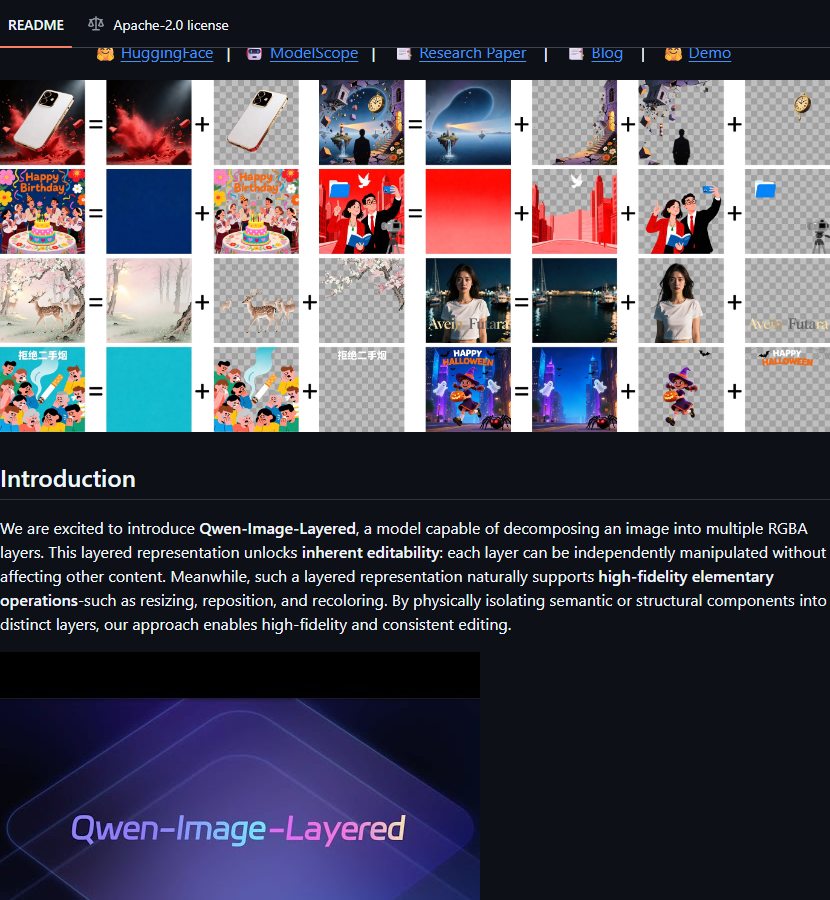The width and height of the screenshot is (830, 900).
Task: Click the ModelScope robot icon
Action: (254, 53)
